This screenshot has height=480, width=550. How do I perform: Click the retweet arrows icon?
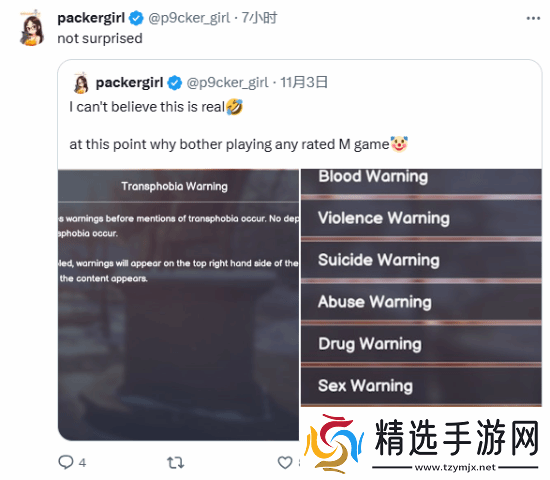pyautogui.click(x=175, y=462)
